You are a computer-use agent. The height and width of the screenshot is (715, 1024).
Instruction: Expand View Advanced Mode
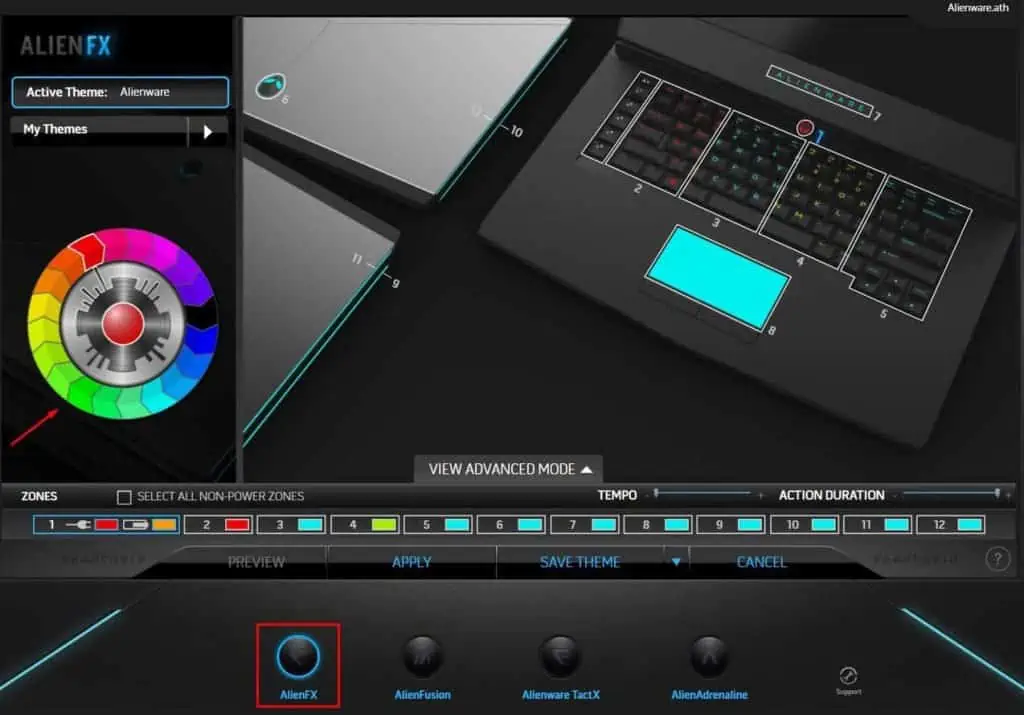507,469
